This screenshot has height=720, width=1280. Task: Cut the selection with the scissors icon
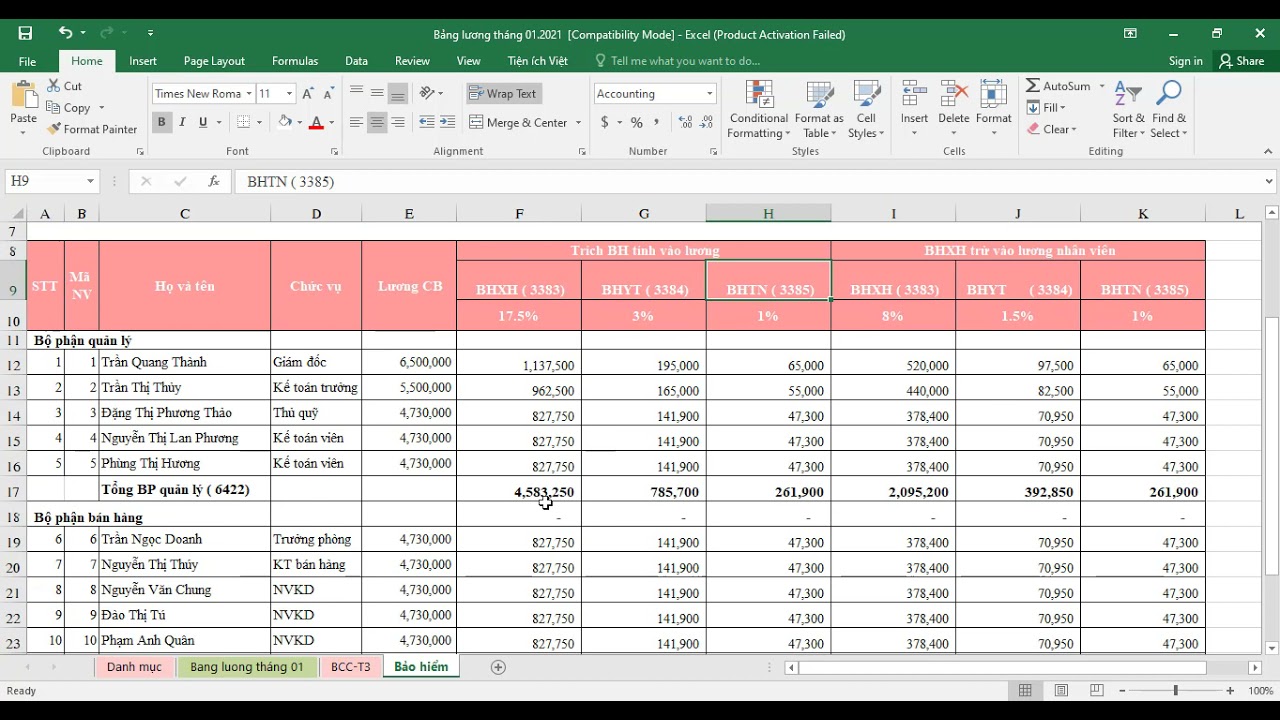pyautogui.click(x=65, y=86)
